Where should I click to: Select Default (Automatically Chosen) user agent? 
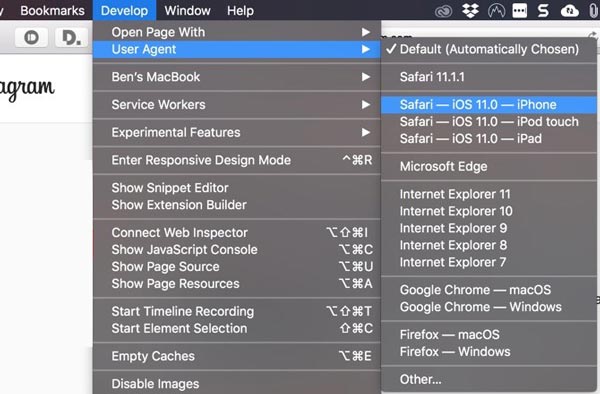point(489,49)
